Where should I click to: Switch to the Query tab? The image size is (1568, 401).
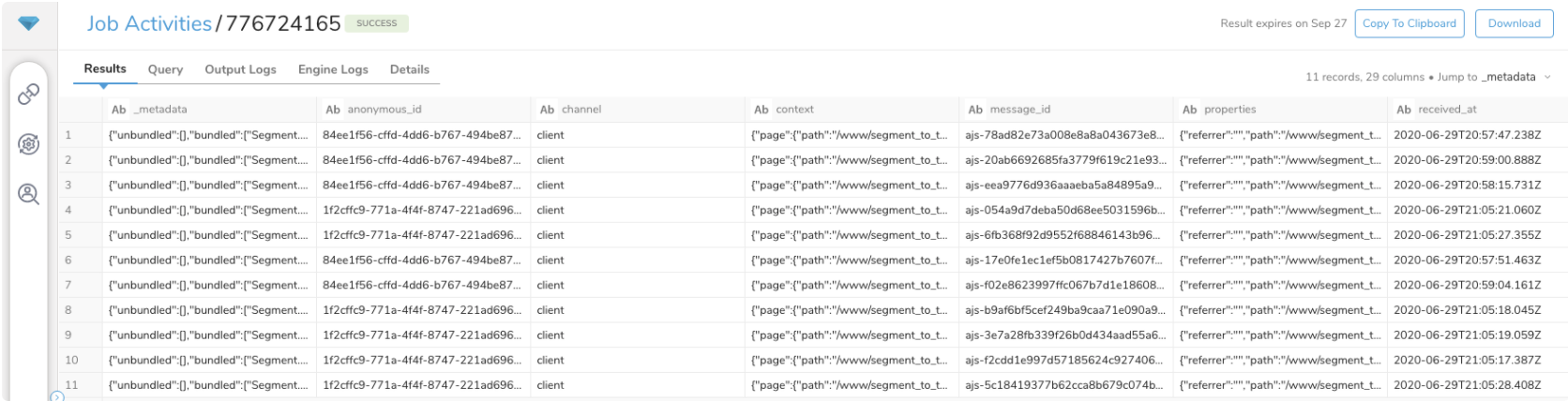(165, 69)
